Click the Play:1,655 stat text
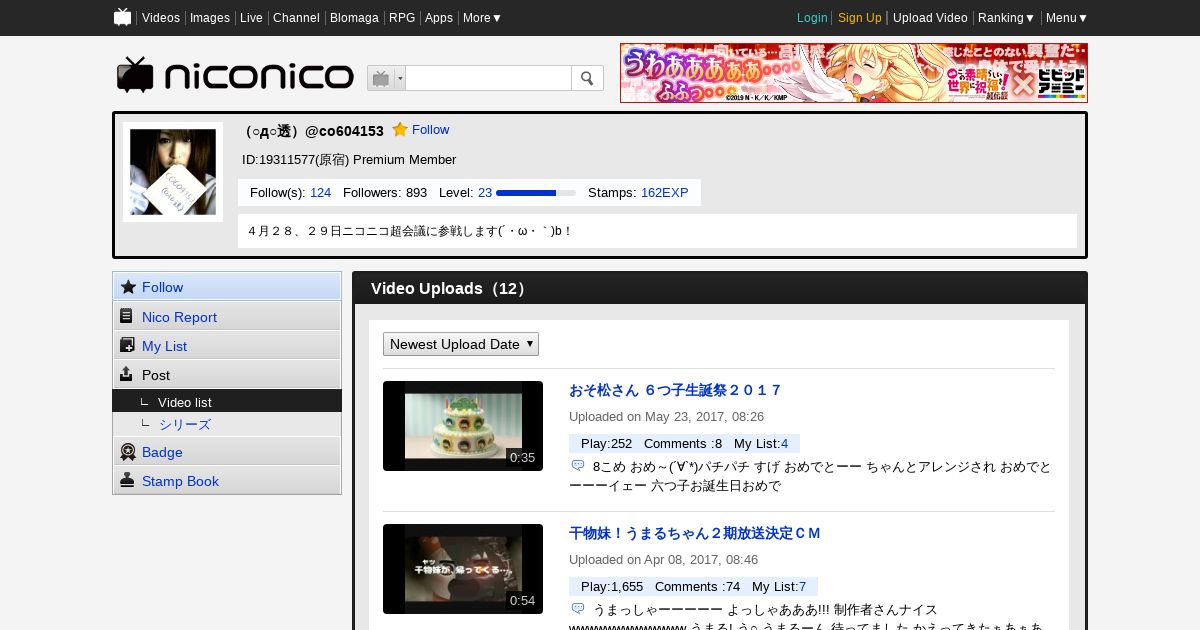 pos(612,586)
